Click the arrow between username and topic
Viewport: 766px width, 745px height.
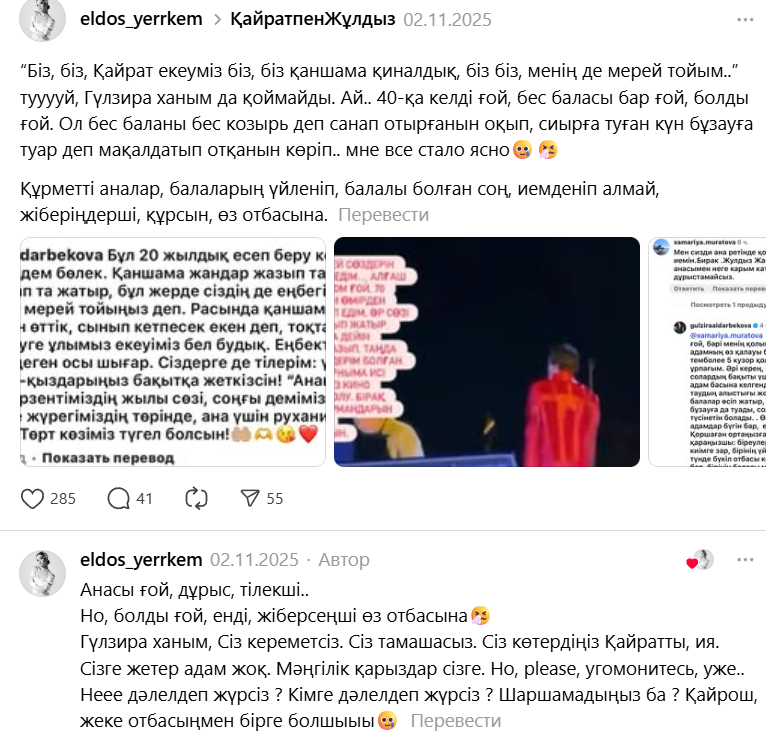[x=218, y=20]
